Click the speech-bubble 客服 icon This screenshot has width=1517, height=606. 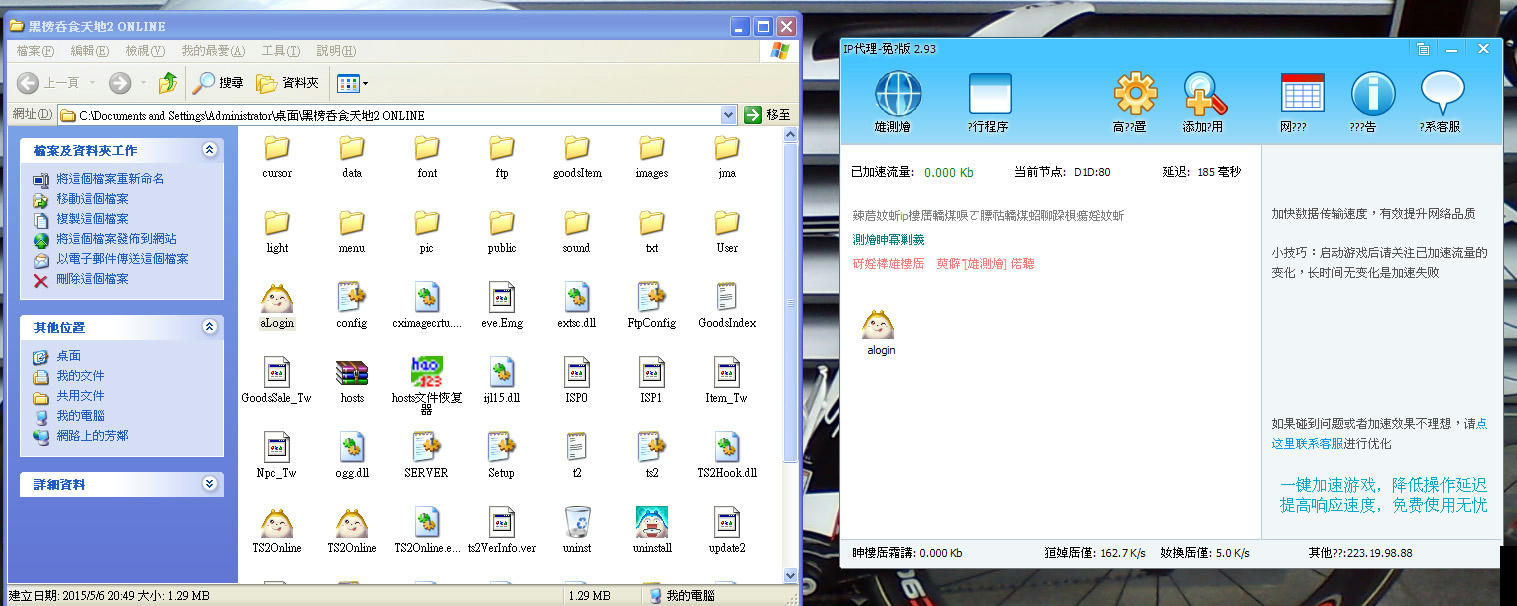[1442, 94]
